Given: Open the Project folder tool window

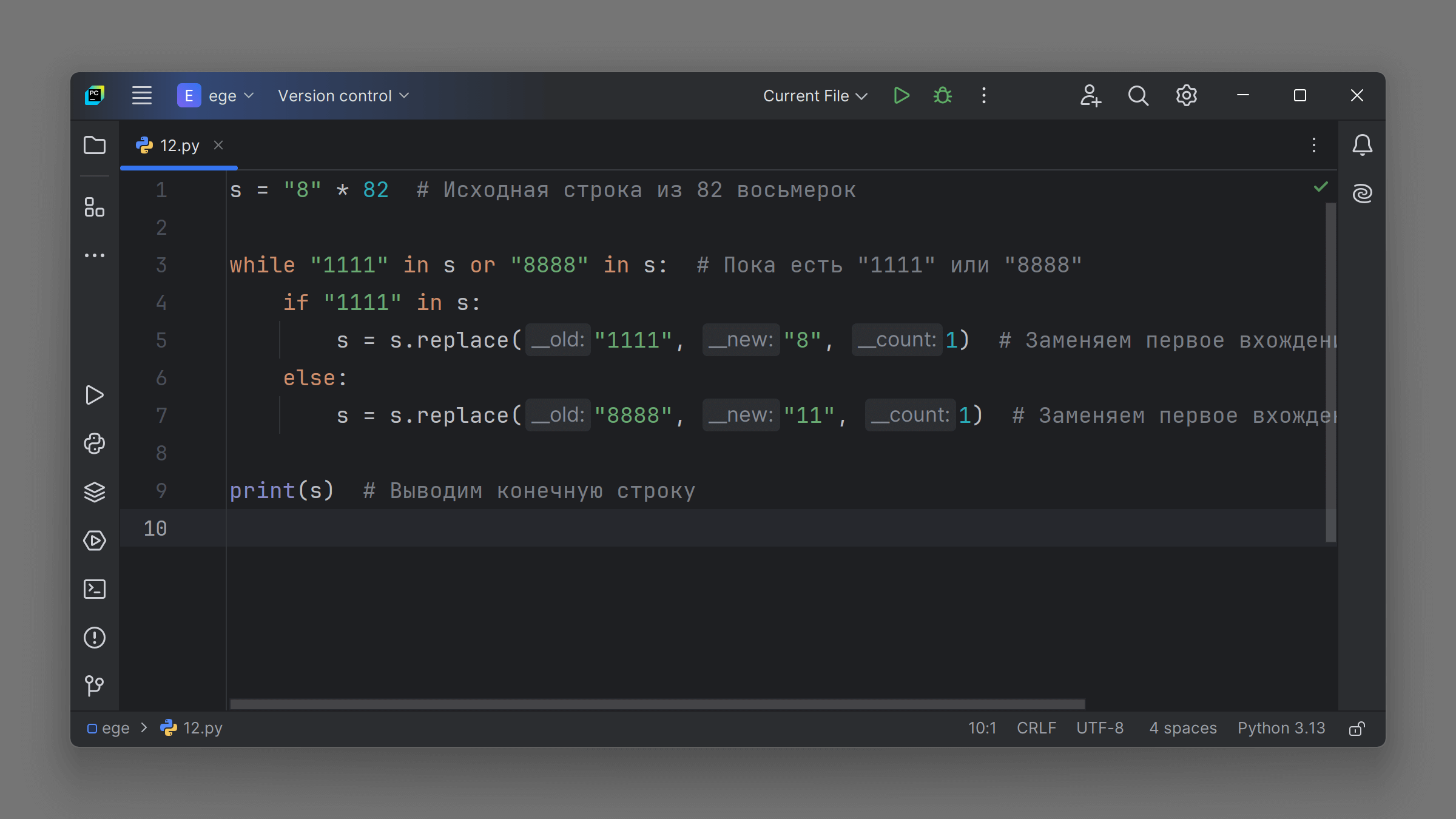Looking at the screenshot, I should click(95, 146).
